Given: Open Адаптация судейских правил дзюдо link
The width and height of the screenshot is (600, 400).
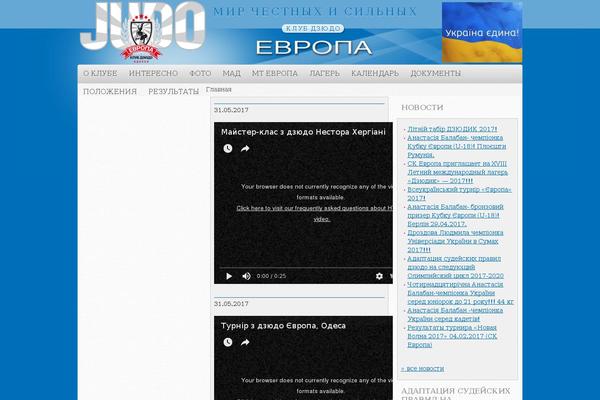Looking at the screenshot, I should (x=455, y=267).
